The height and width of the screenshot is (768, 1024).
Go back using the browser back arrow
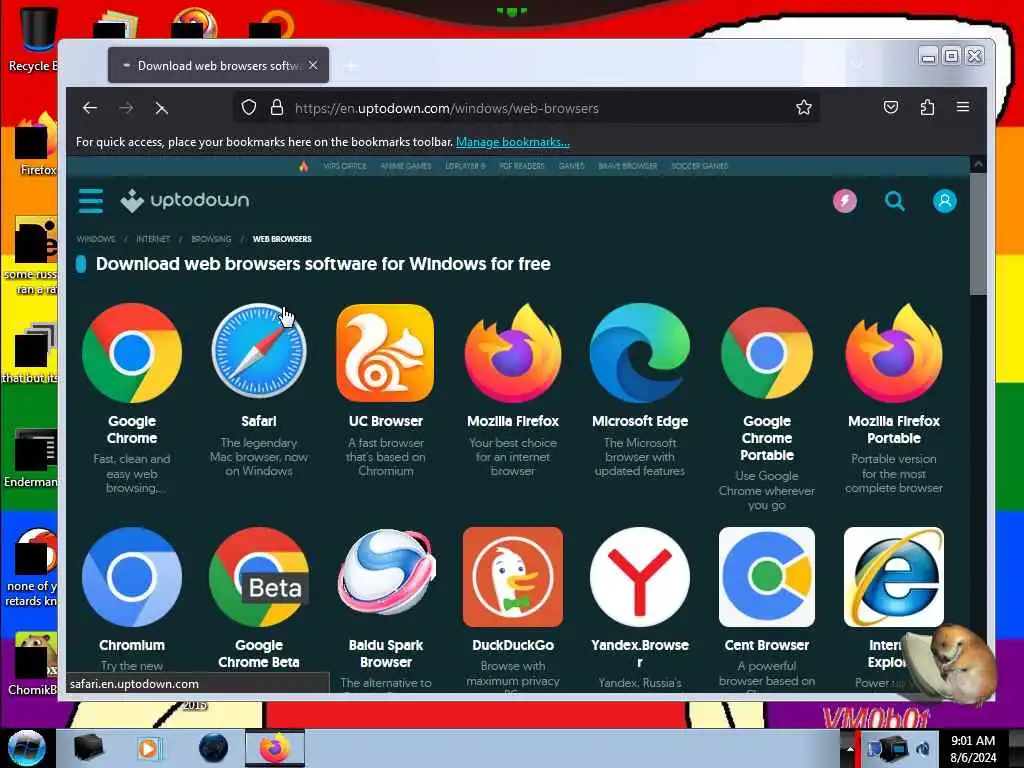point(90,108)
